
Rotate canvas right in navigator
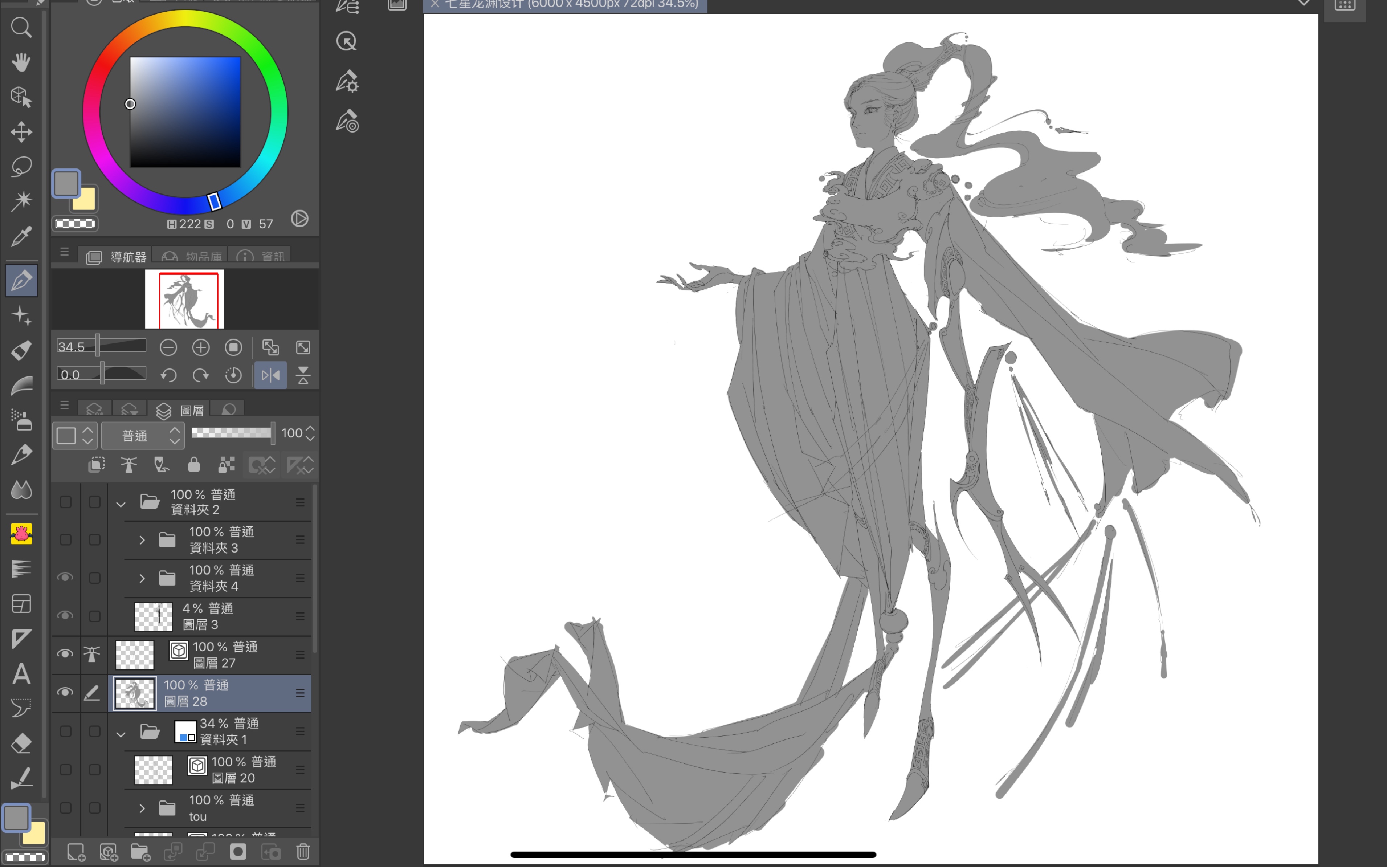(201, 375)
